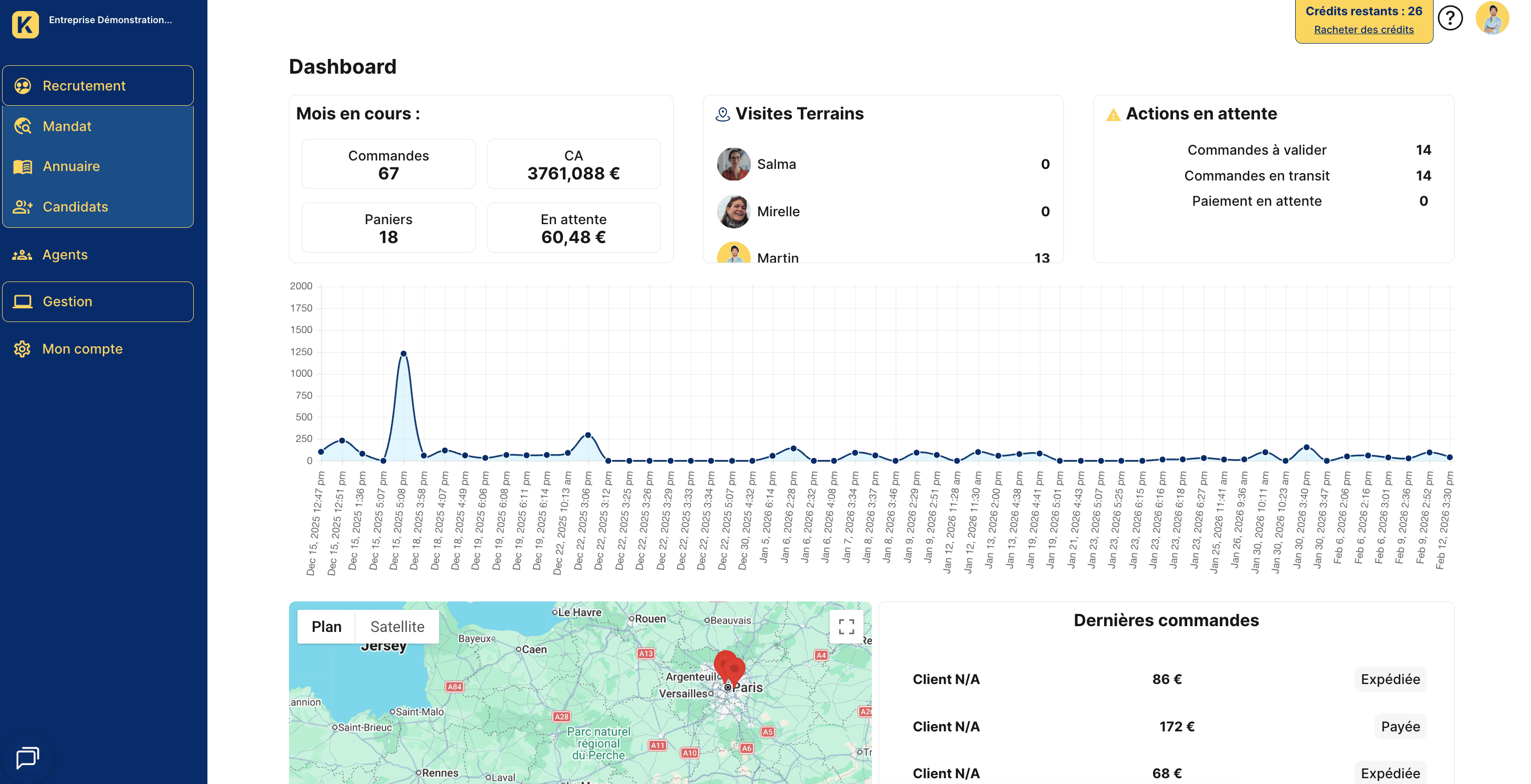Open the Agents panel icon

pos(22,254)
